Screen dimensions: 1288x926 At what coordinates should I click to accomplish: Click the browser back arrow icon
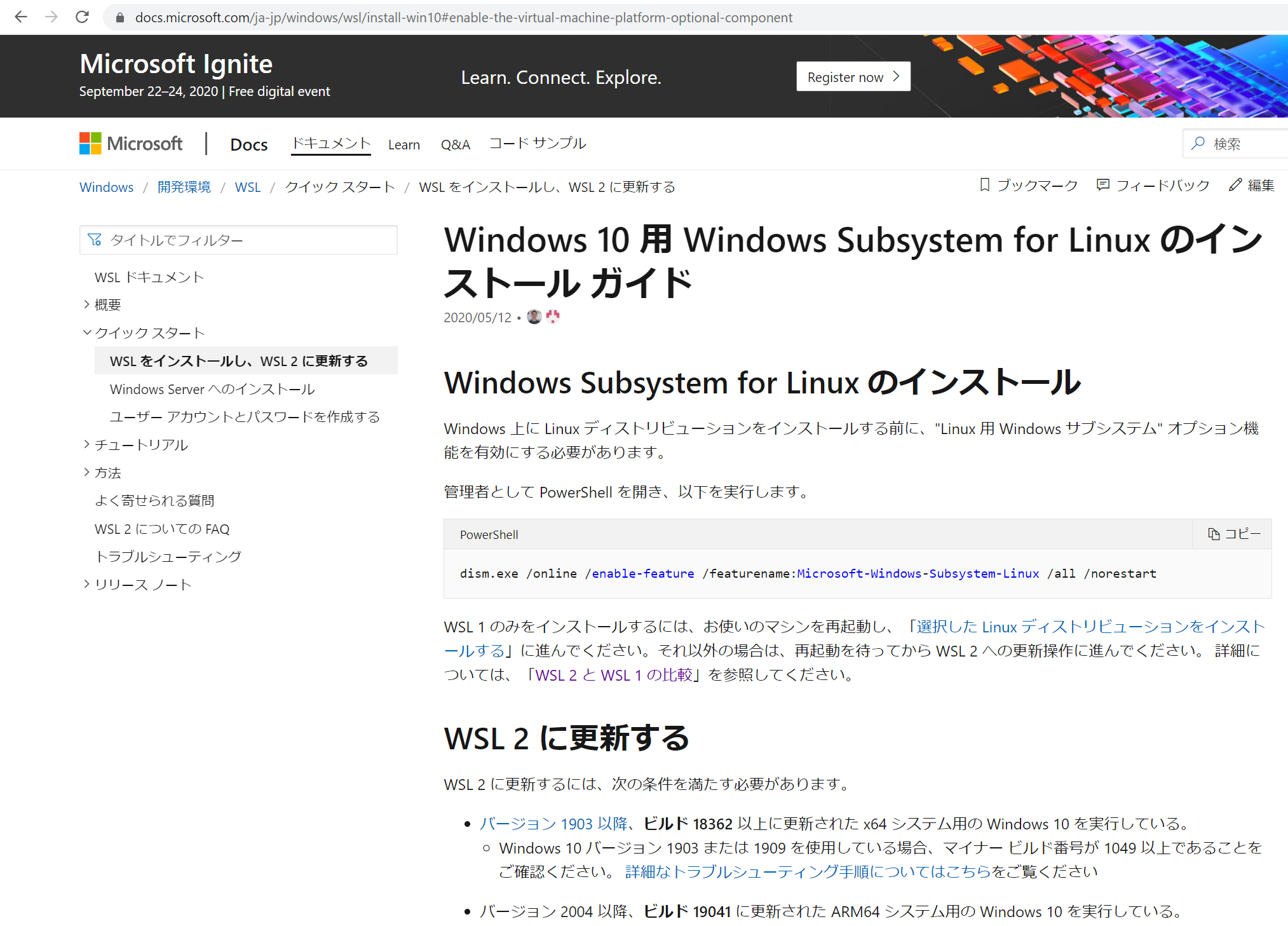click(x=21, y=17)
